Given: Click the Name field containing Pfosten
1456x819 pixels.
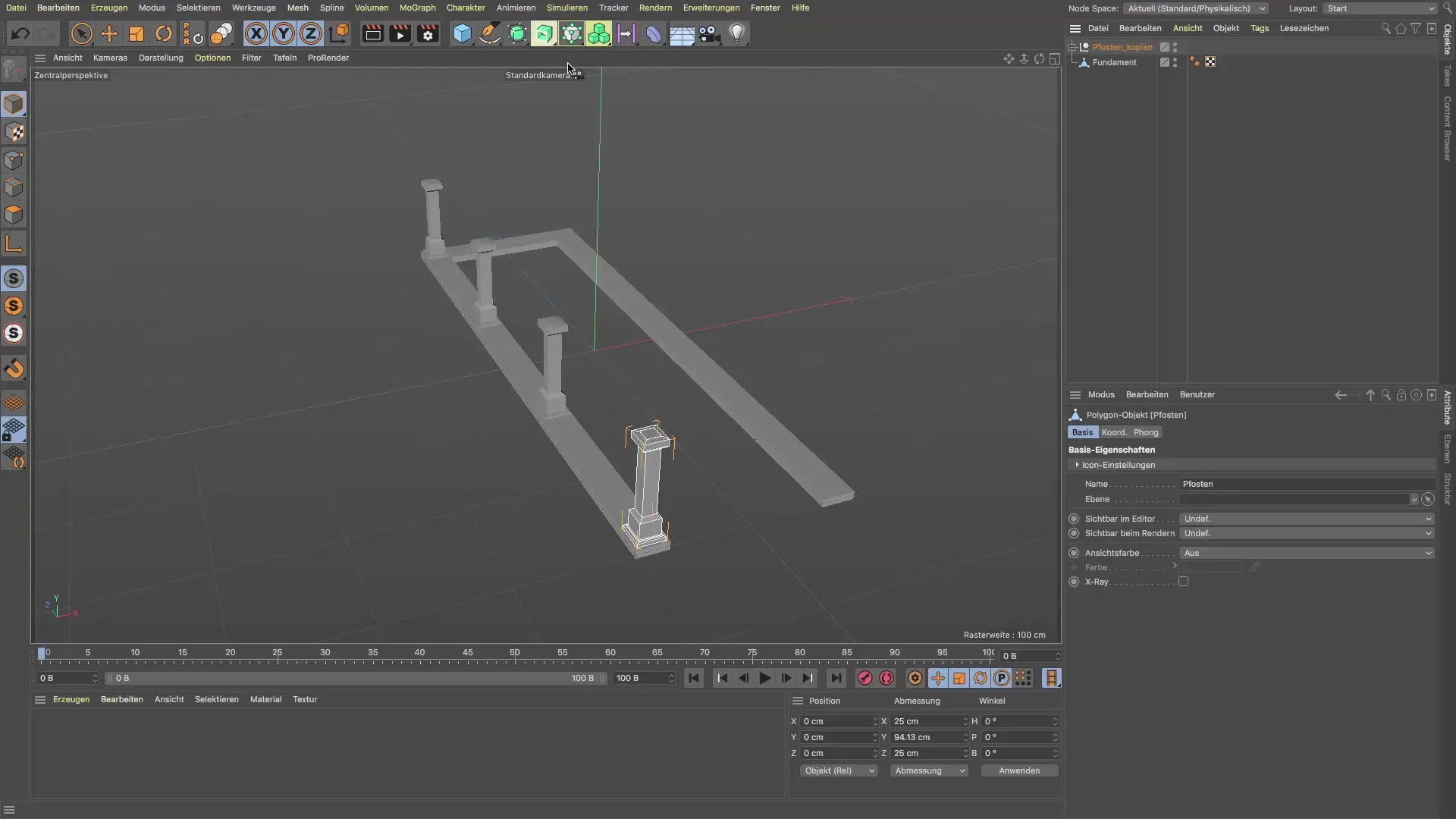Looking at the screenshot, I should tap(1307, 484).
